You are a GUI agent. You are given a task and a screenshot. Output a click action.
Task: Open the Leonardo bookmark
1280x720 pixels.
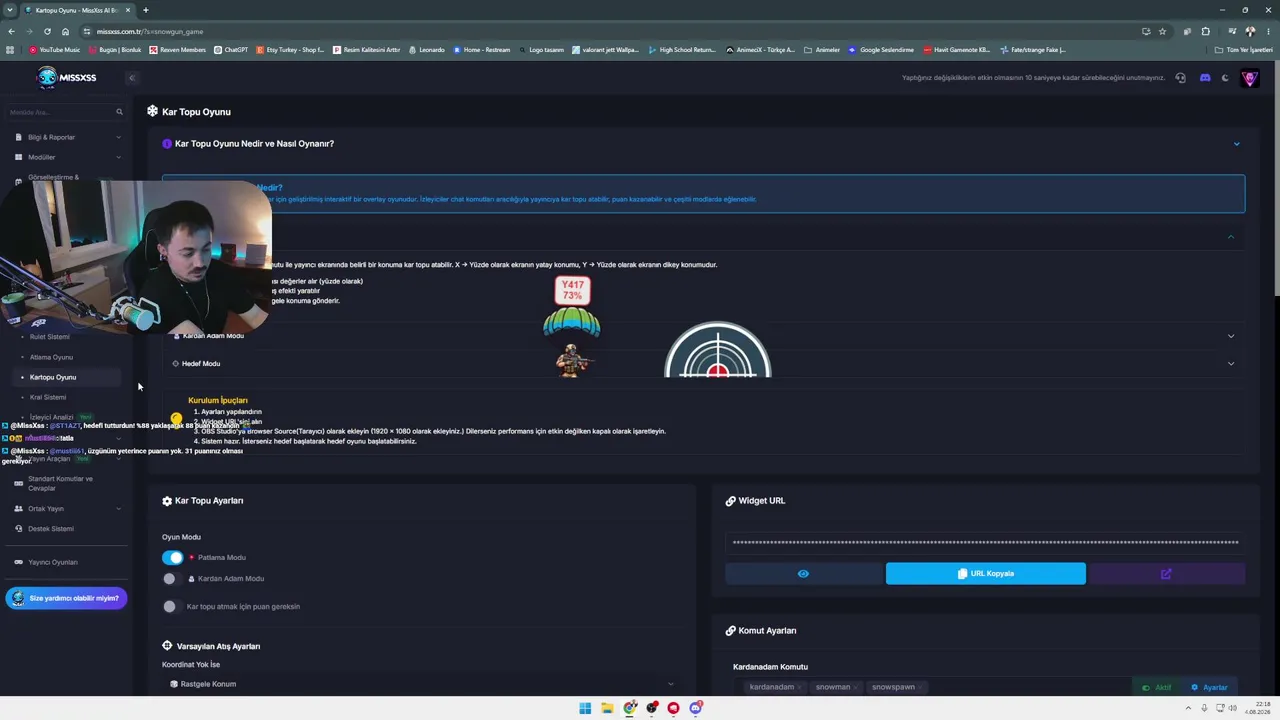(427, 49)
